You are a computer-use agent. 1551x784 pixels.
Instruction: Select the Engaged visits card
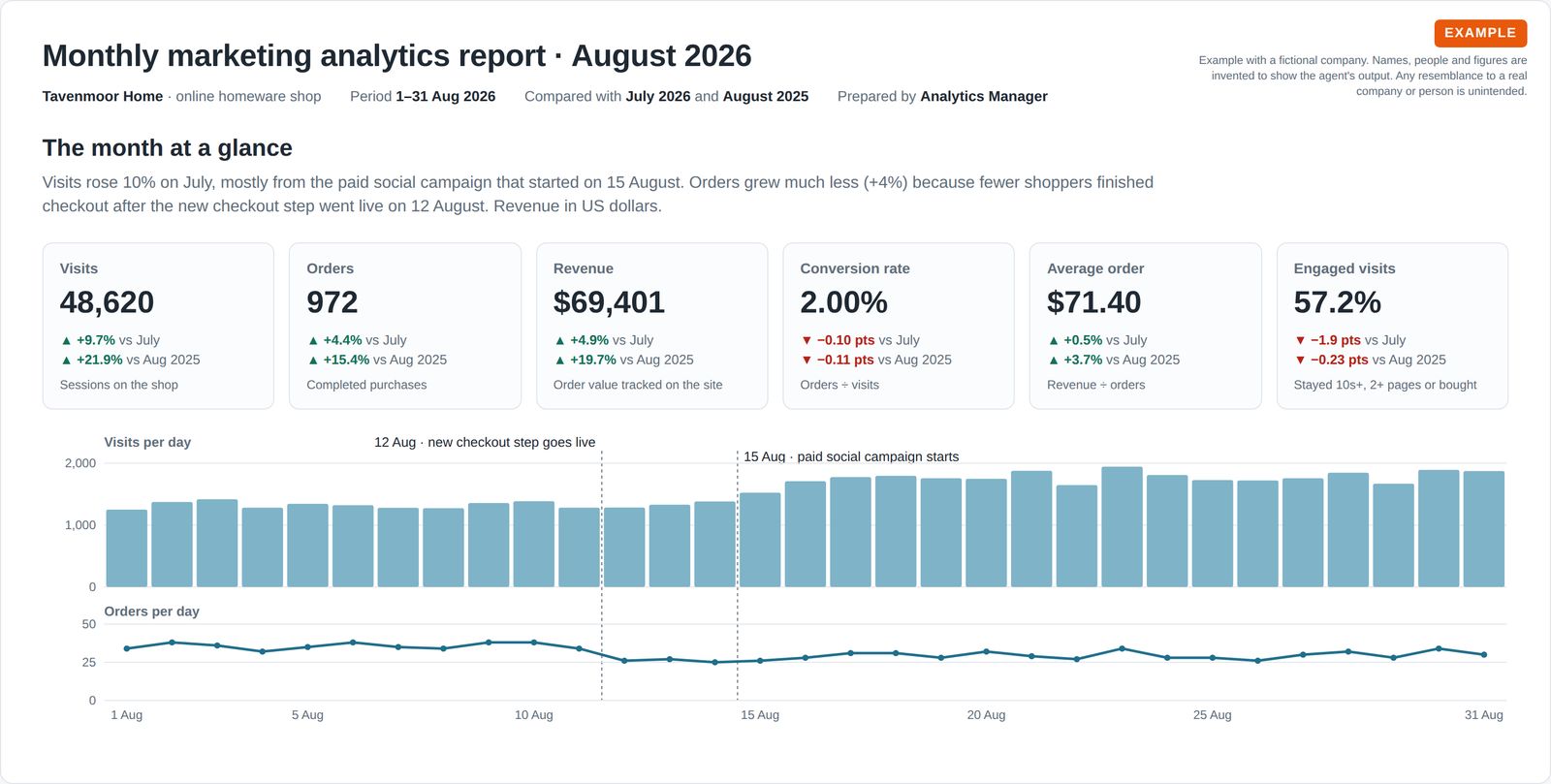click(x=1392, y=326)
